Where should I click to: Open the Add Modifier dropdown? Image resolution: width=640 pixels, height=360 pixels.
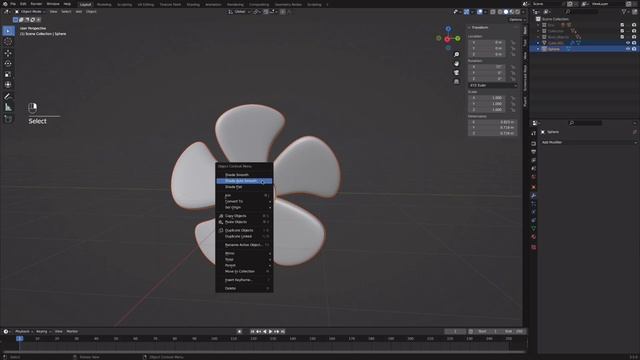point(588,142)
